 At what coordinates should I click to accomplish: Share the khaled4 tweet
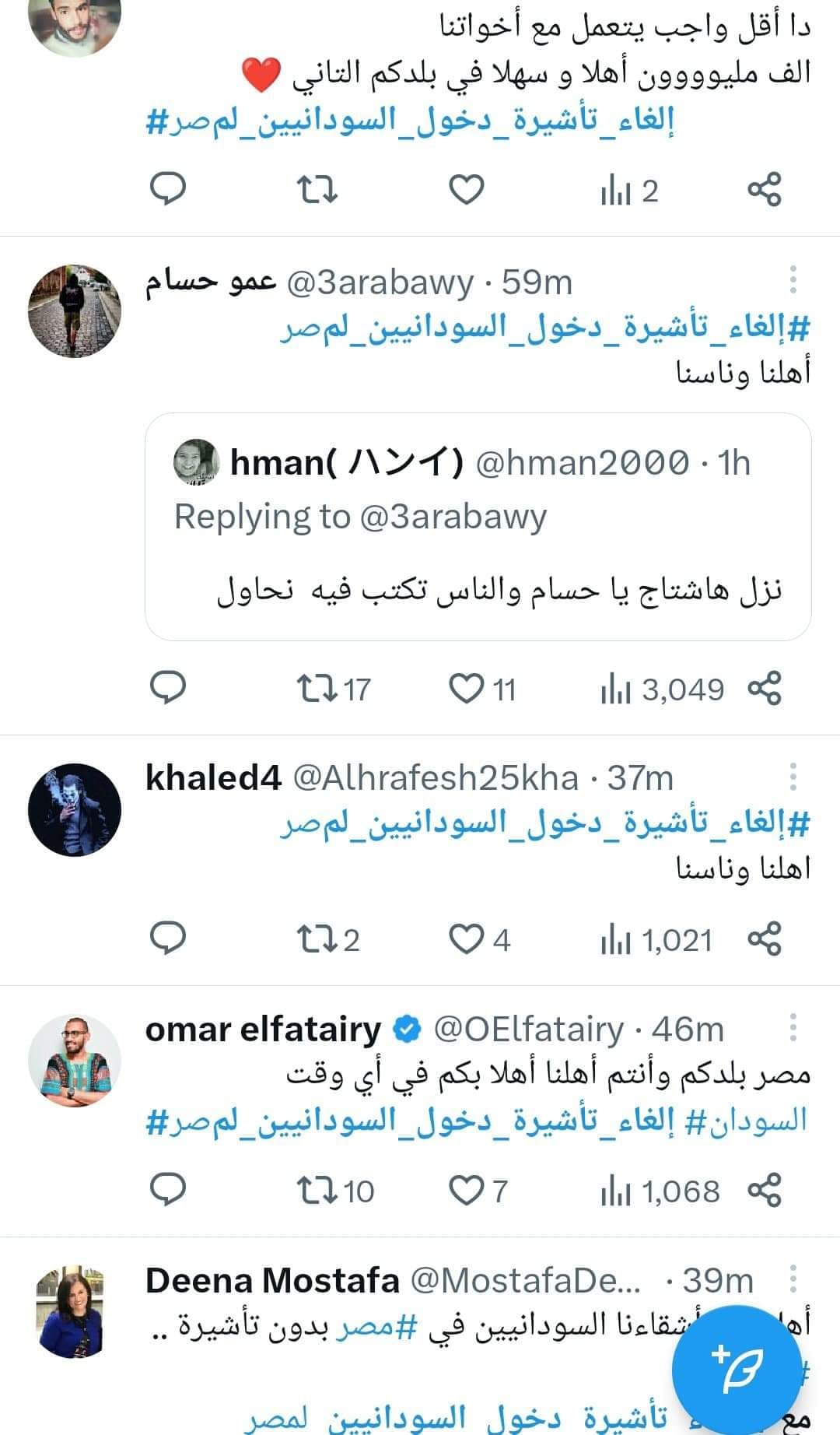764,939
